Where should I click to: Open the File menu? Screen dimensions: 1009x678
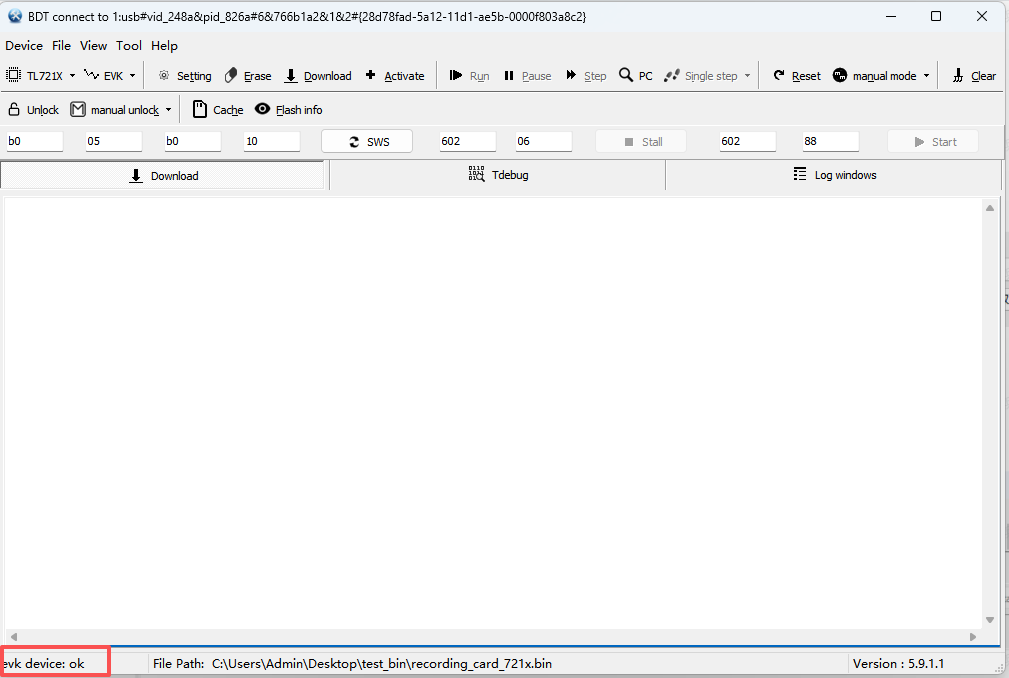(x=61, y=46)
